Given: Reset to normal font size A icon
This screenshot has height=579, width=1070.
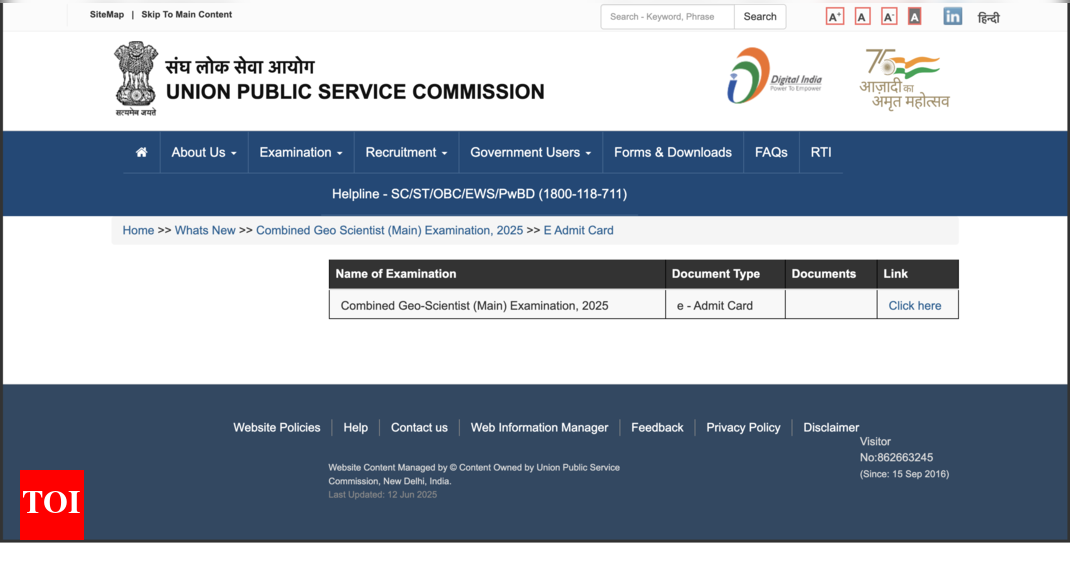Looking at the screenshot, I should point(862,16).
